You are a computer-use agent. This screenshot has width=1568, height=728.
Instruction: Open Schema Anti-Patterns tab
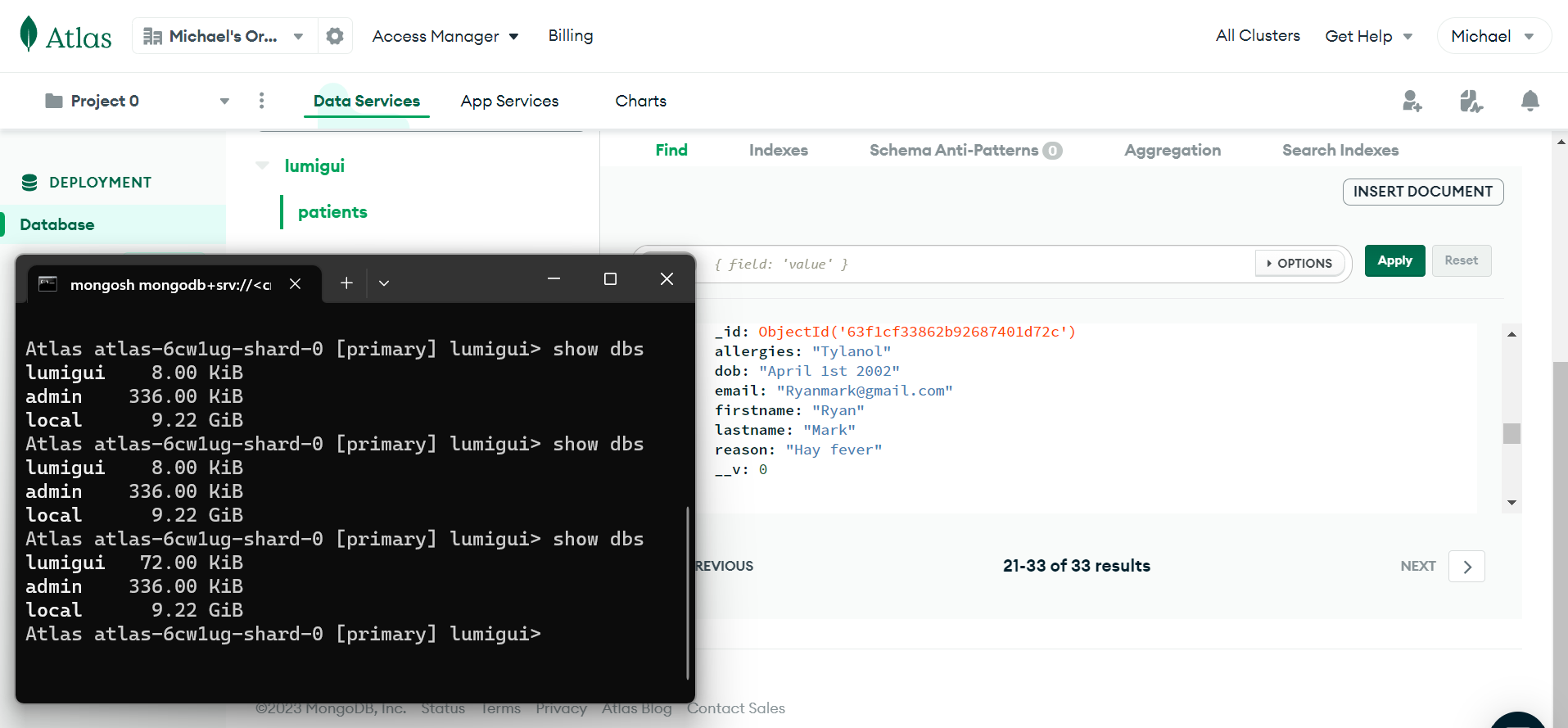click(x=965, y=150)
